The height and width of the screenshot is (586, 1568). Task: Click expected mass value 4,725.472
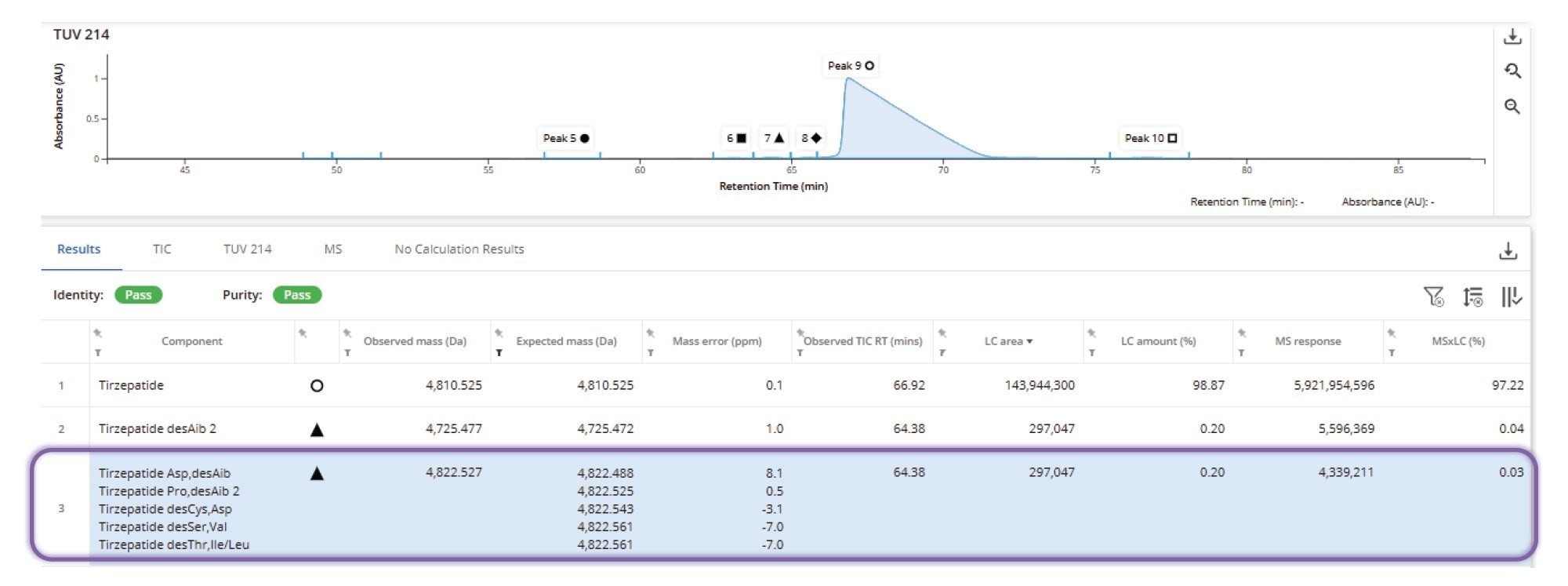pyautogui.click(x=605, y=429)
